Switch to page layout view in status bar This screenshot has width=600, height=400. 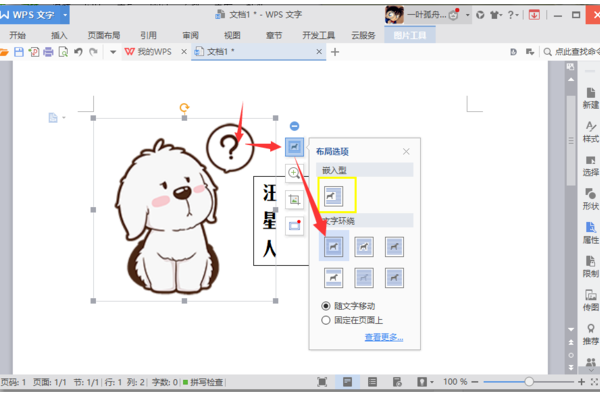(347, 382)
